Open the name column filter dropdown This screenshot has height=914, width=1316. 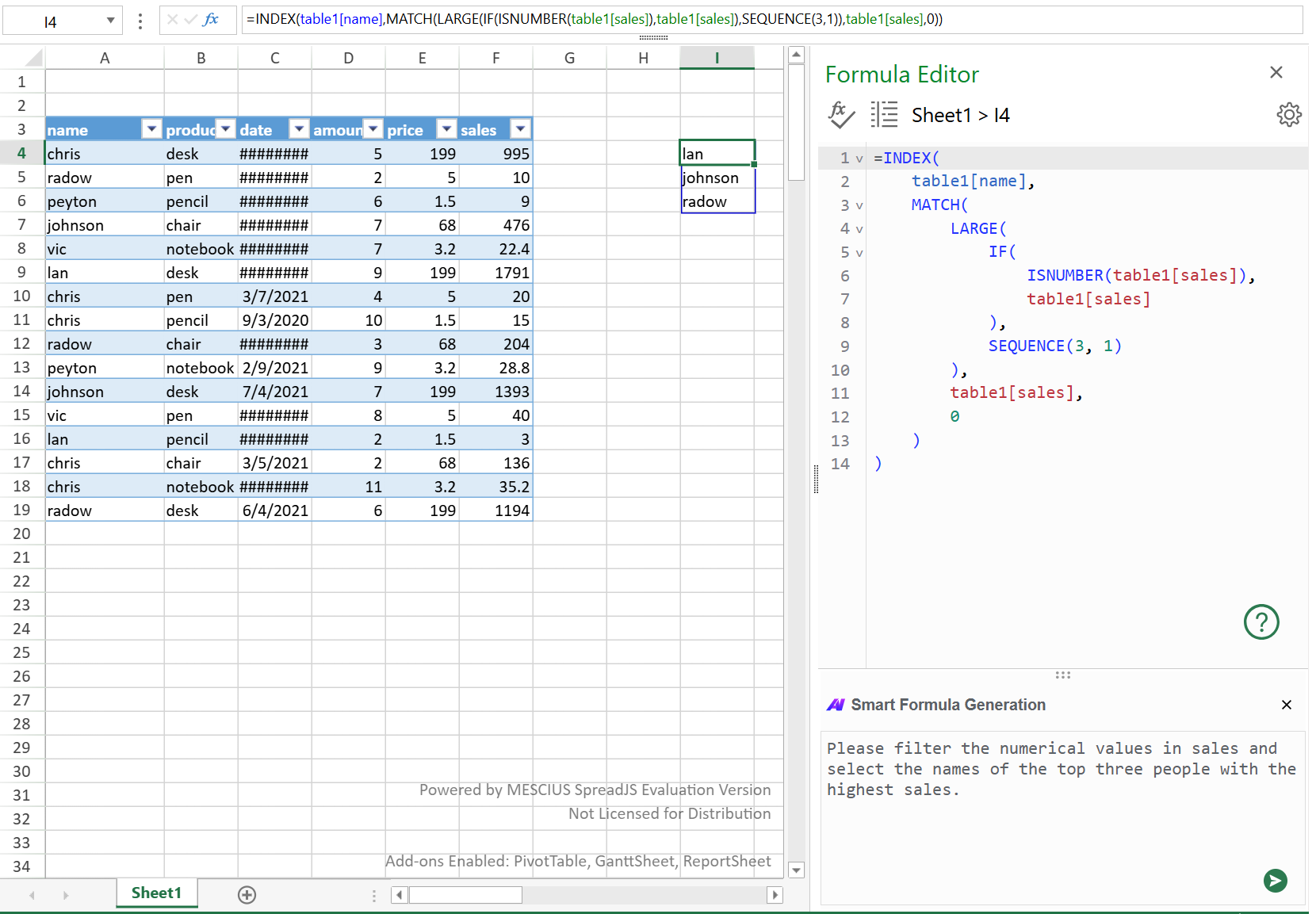[151, 128]
